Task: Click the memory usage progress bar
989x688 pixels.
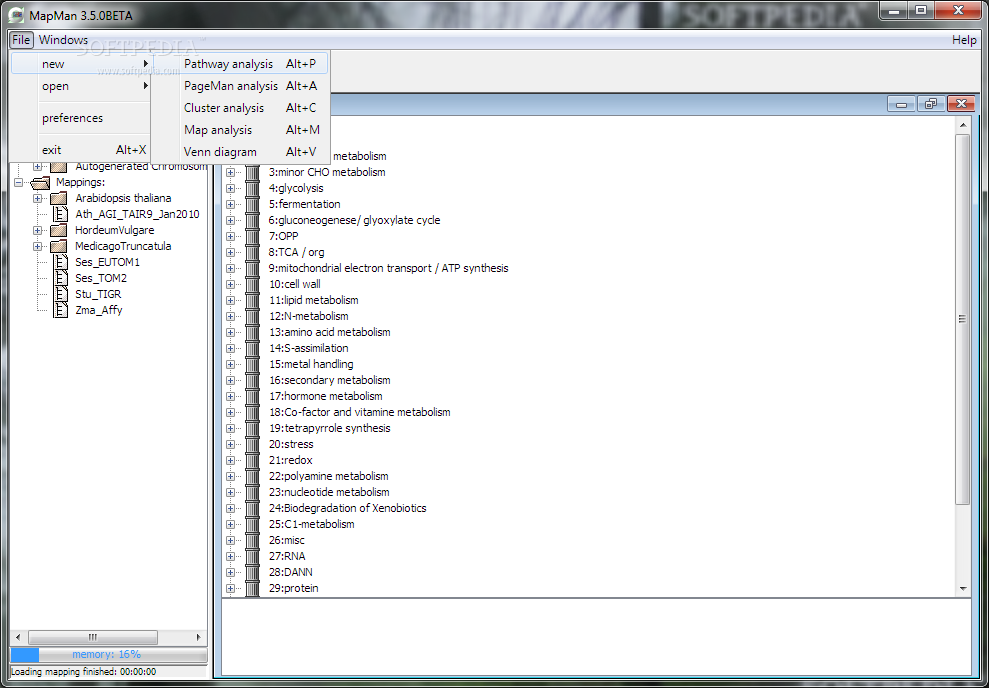Action: coord(108,655)
